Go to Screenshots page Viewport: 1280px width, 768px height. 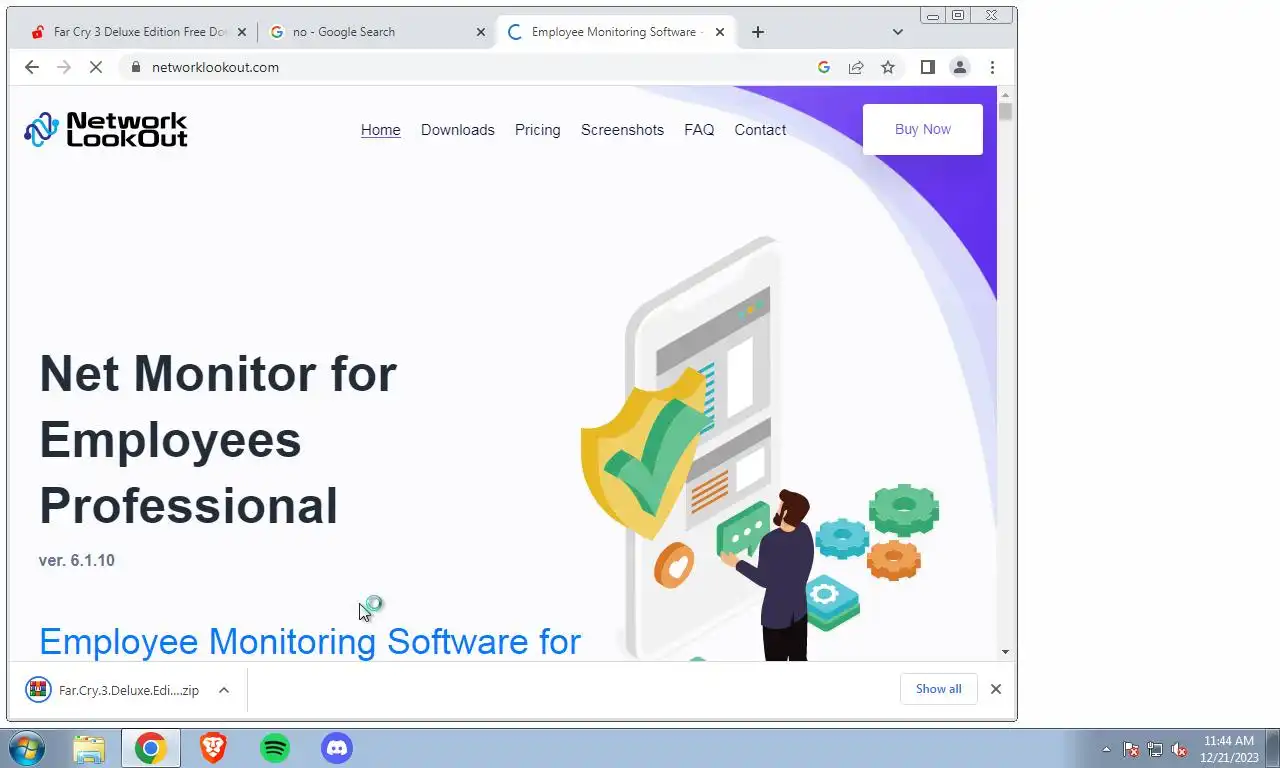(622, 130)
